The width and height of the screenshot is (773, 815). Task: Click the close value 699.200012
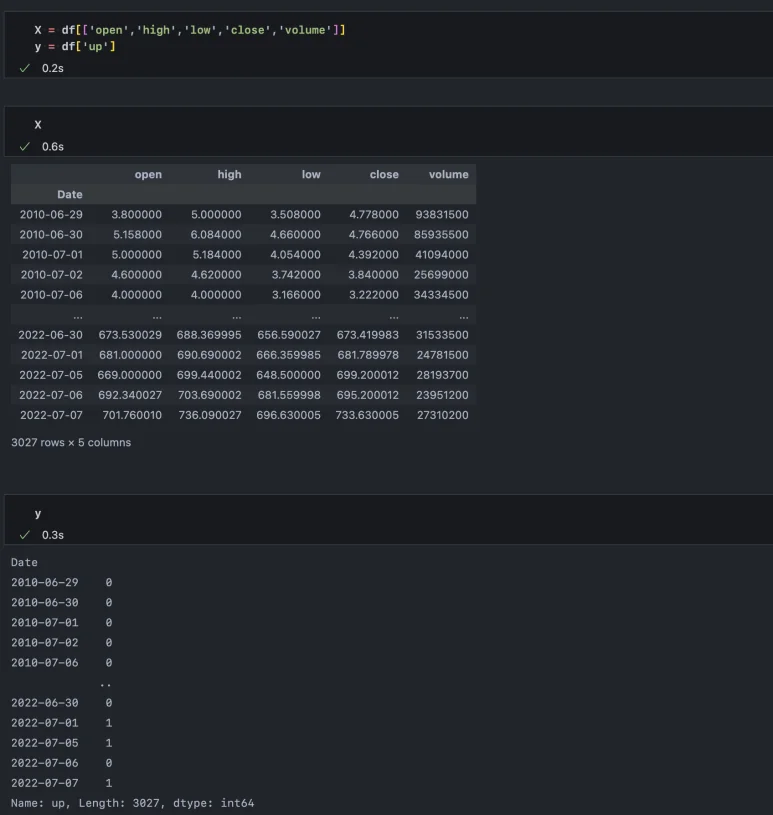tap(367, 375)
